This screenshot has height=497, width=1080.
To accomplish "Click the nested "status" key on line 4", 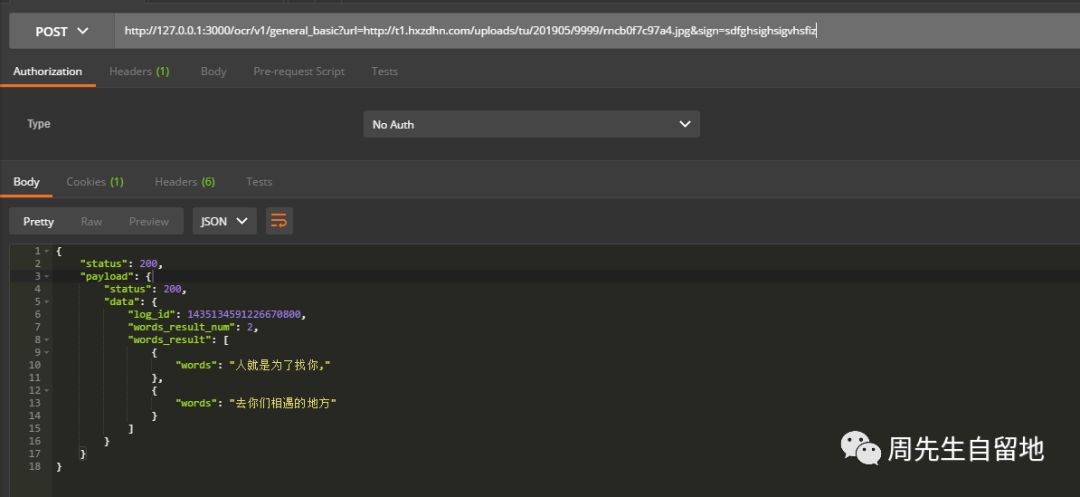I will [128, 289].
